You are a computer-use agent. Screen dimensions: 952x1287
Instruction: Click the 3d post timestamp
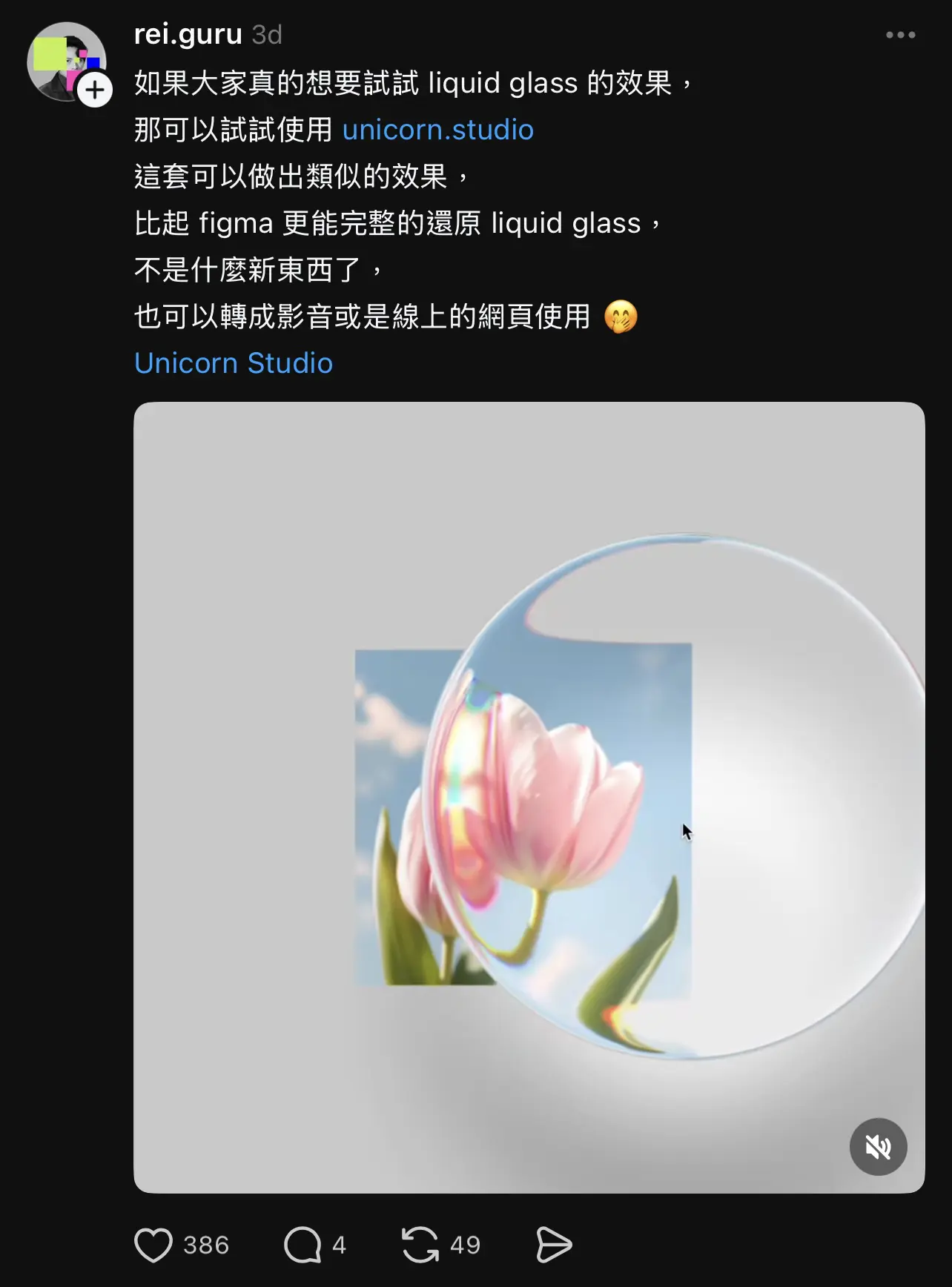pos(267,35)
